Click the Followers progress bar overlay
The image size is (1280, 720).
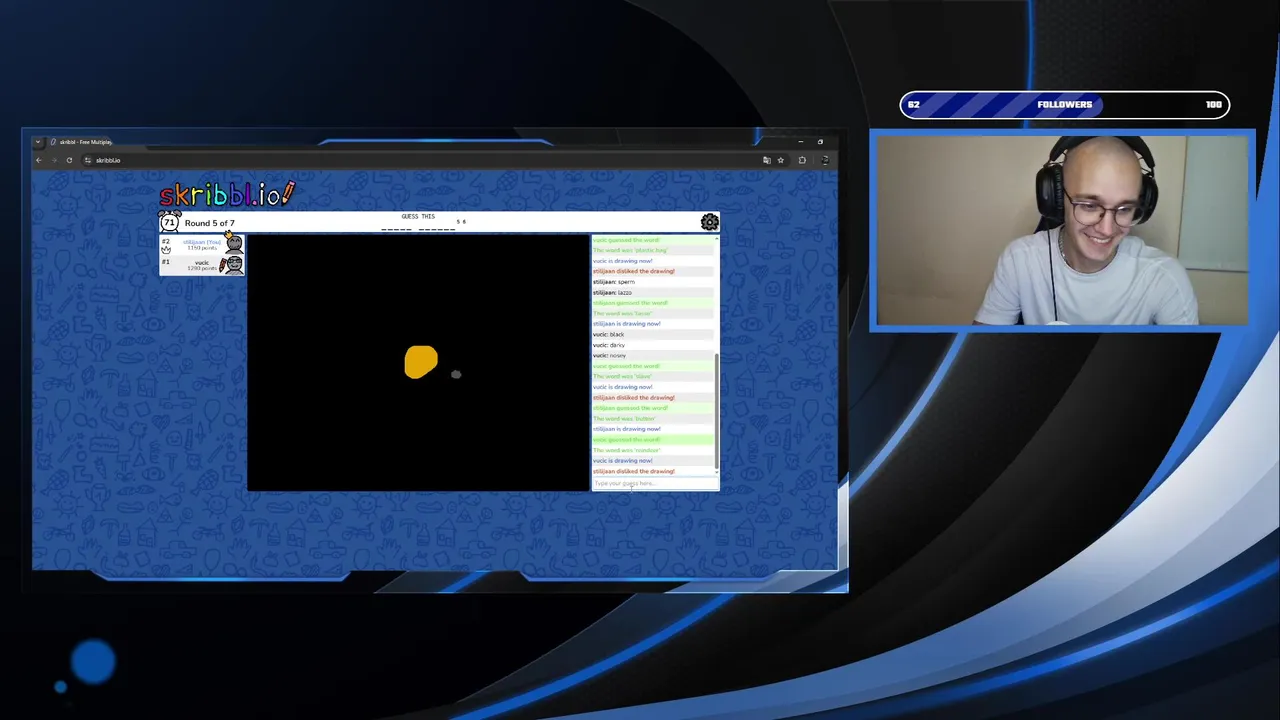click(x=1064, y=104)
